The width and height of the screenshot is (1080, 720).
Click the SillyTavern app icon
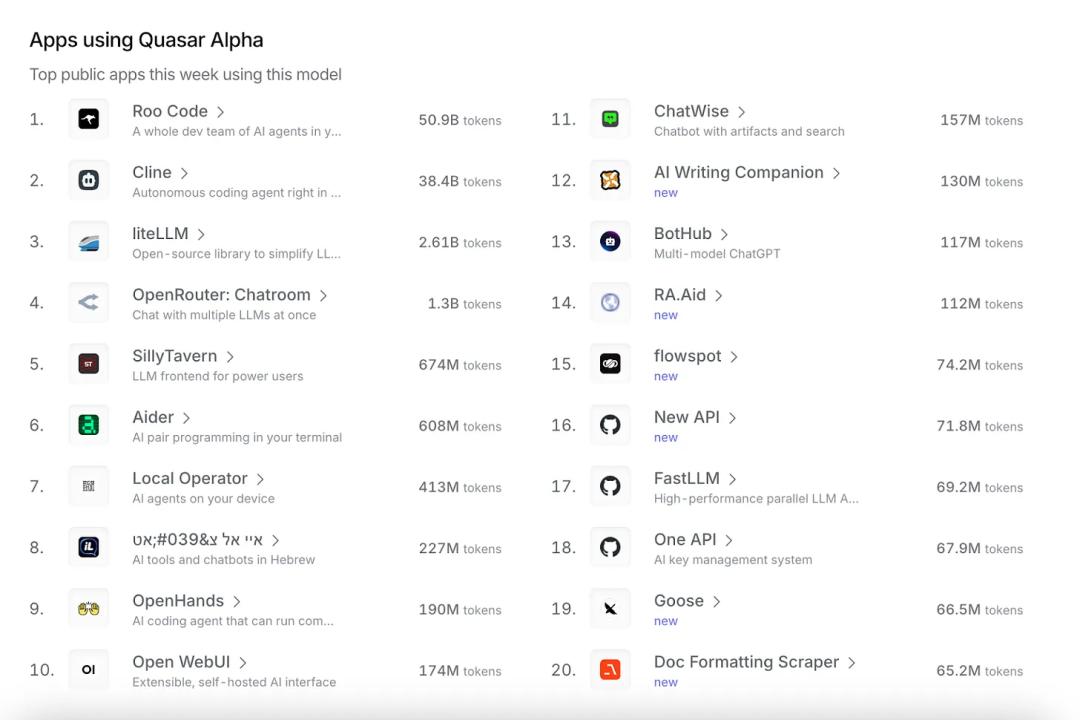tap(89, 364)
